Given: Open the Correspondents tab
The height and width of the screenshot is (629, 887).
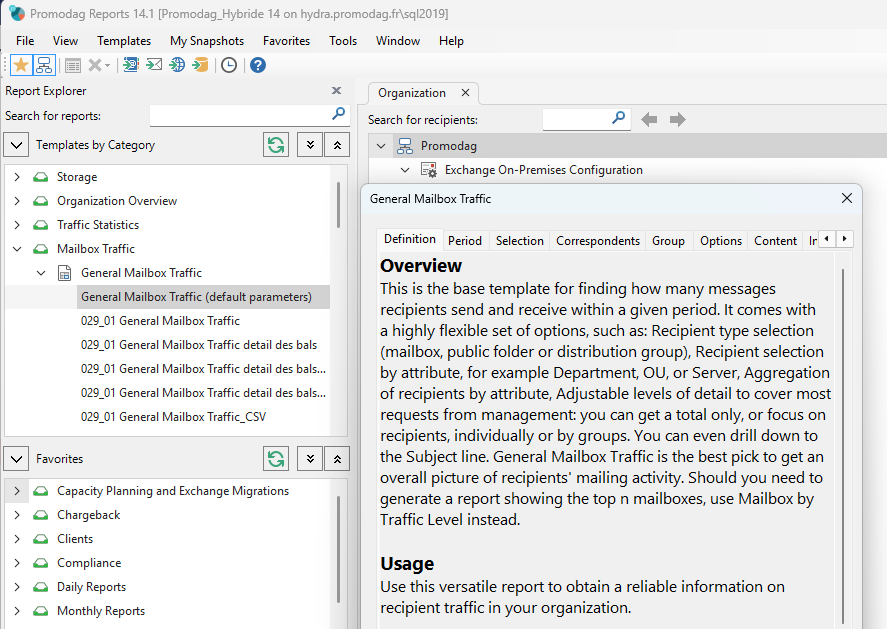Looking at the screenshot, I should point(598,241).
